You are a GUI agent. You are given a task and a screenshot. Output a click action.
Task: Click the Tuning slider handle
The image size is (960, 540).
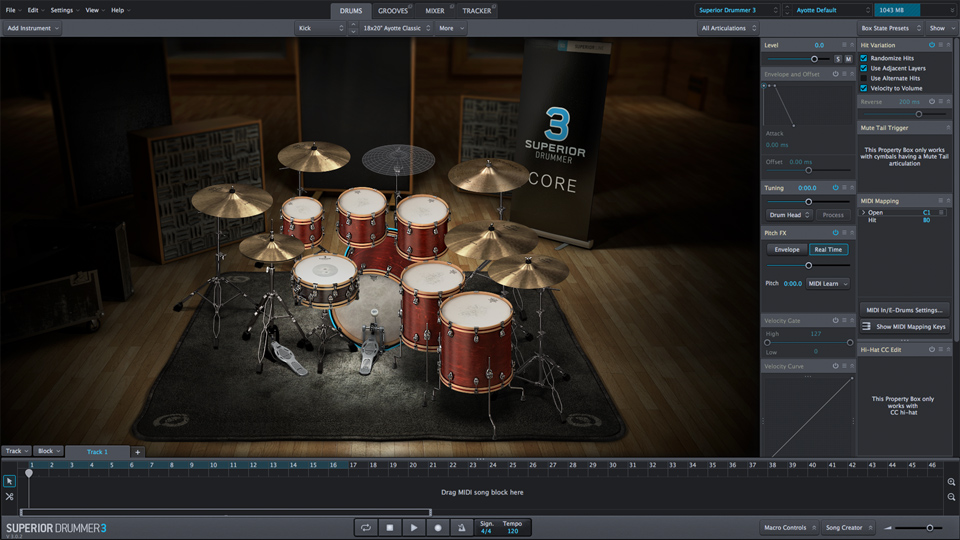809,201
